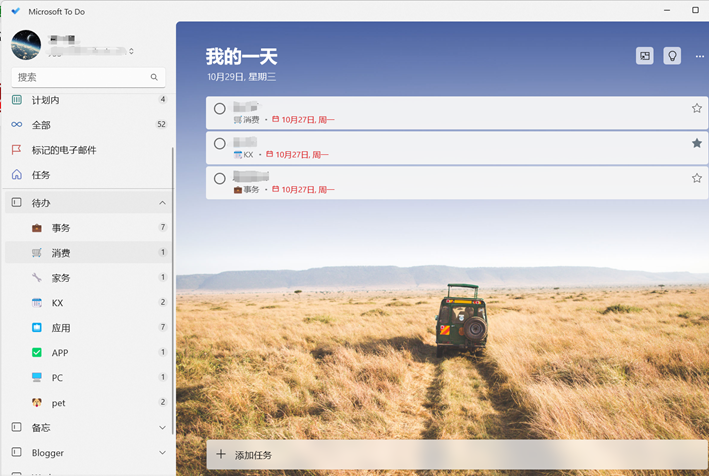Viewport: 709px width, 476px height.
Task: Open the 计划内 list
Action: 46,100
